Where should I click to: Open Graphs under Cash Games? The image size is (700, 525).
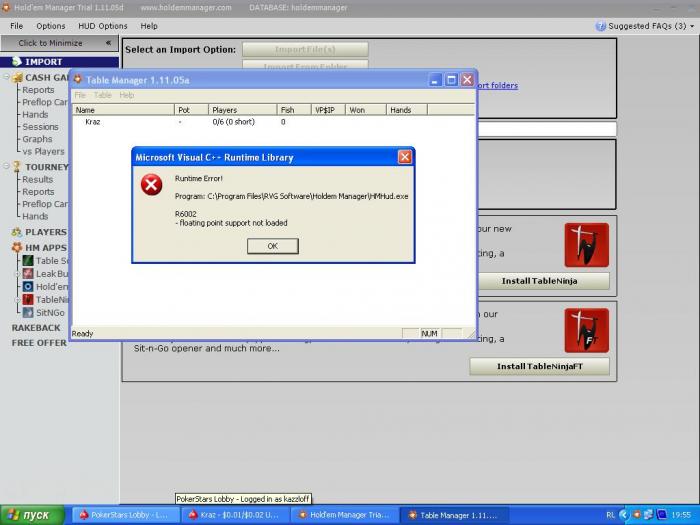click(x=37, y=139)
